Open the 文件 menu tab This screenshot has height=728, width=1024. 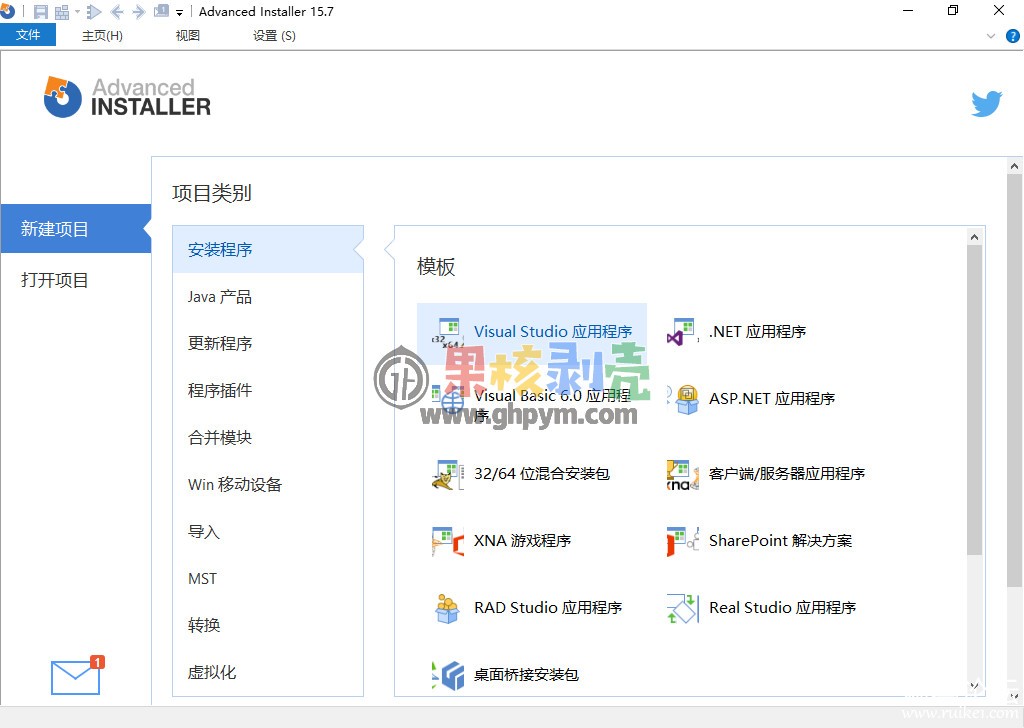(28, 35)
